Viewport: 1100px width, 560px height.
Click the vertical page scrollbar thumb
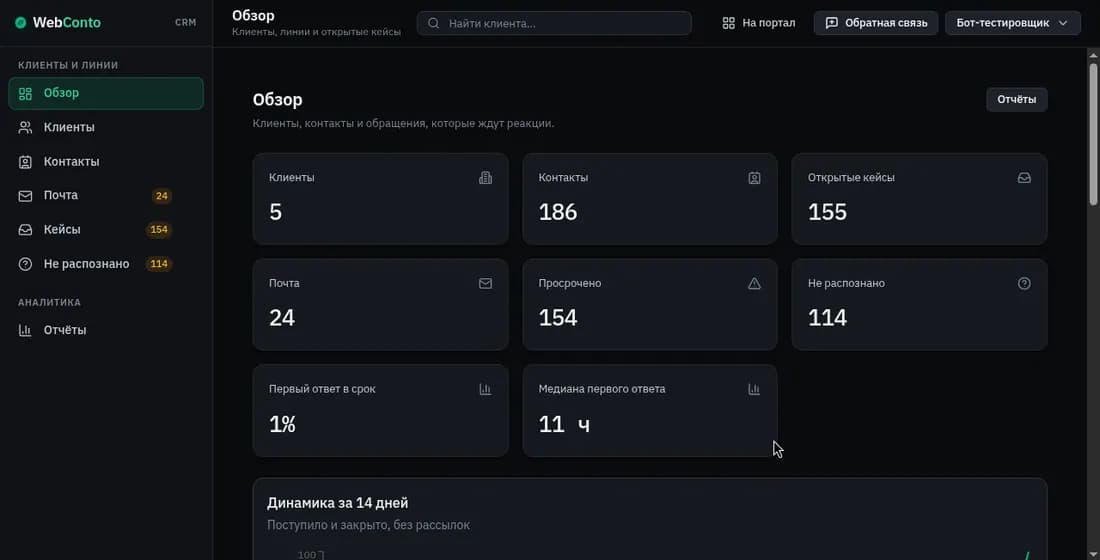click(1093, 134)
